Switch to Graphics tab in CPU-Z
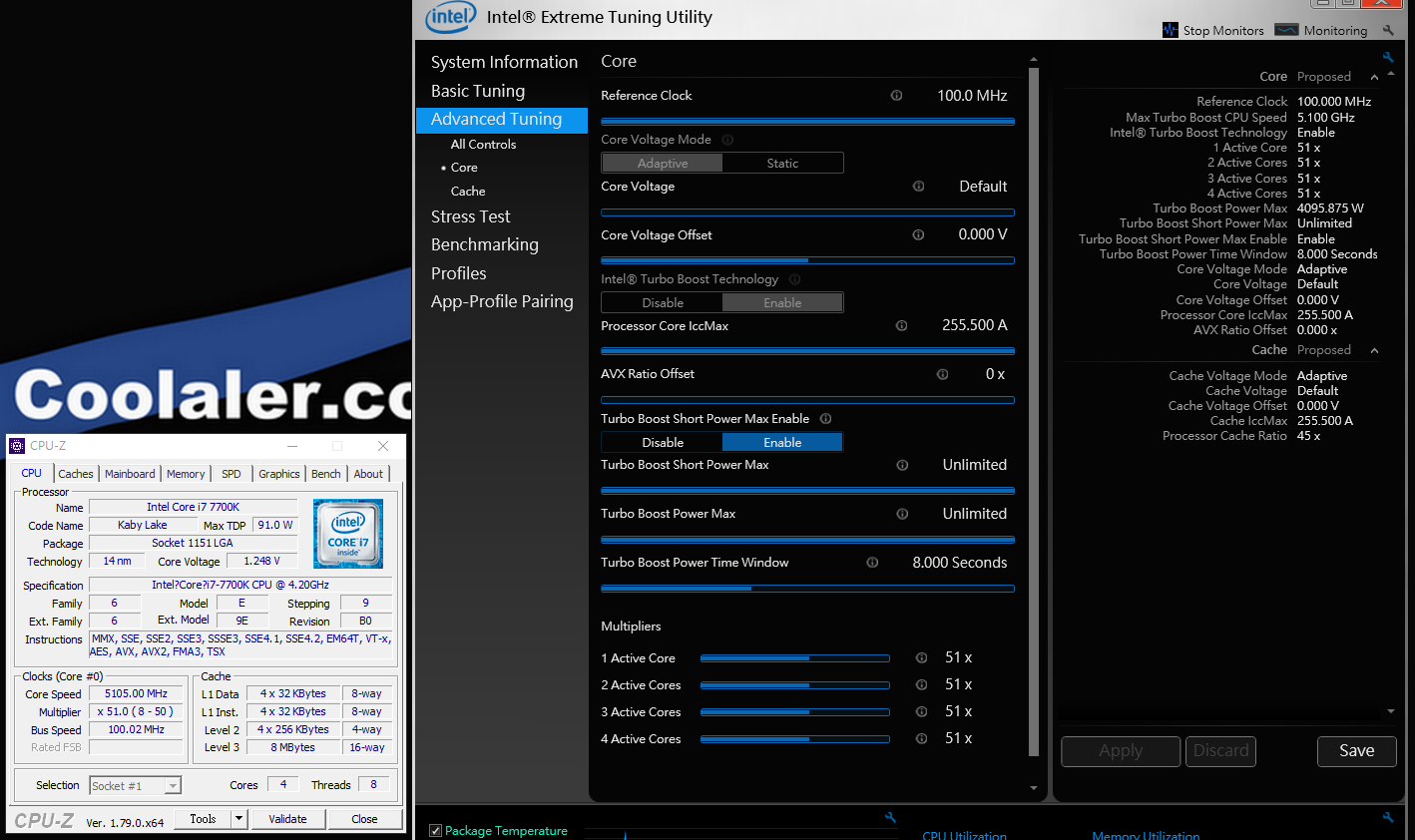The height and width of the screenshot is (840, 1415). 279,474
